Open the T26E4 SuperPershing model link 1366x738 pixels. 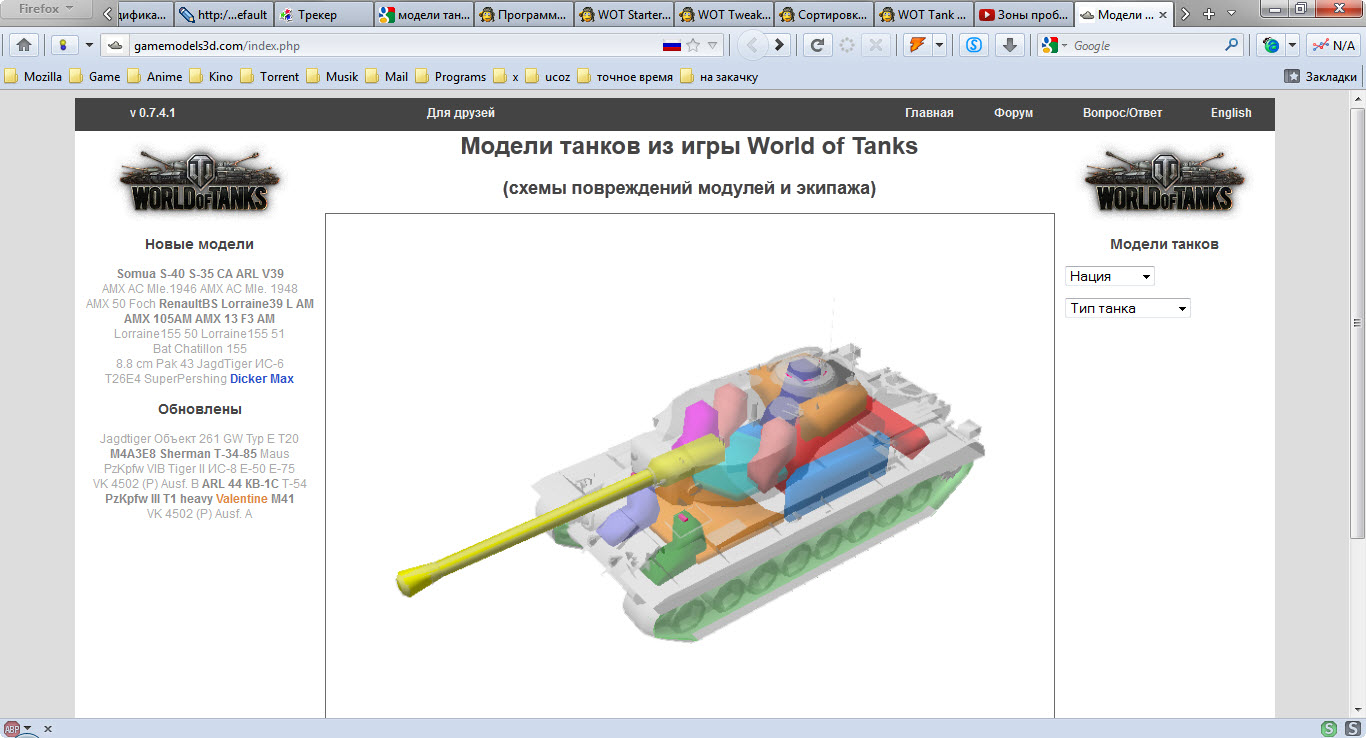[x=166, y=379]
